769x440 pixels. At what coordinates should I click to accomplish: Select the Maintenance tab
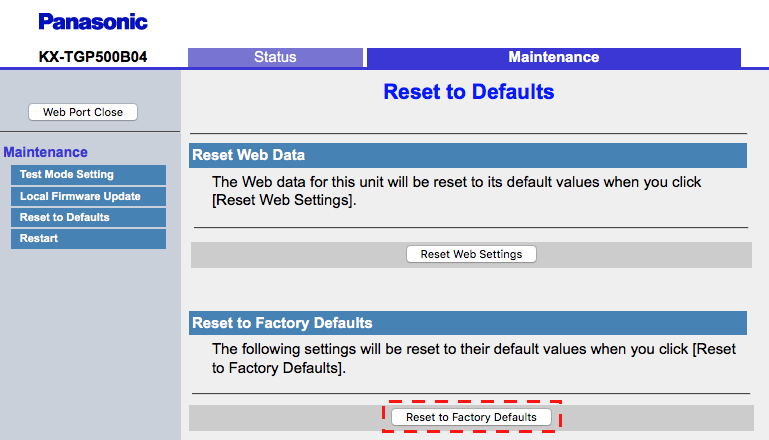554,57
